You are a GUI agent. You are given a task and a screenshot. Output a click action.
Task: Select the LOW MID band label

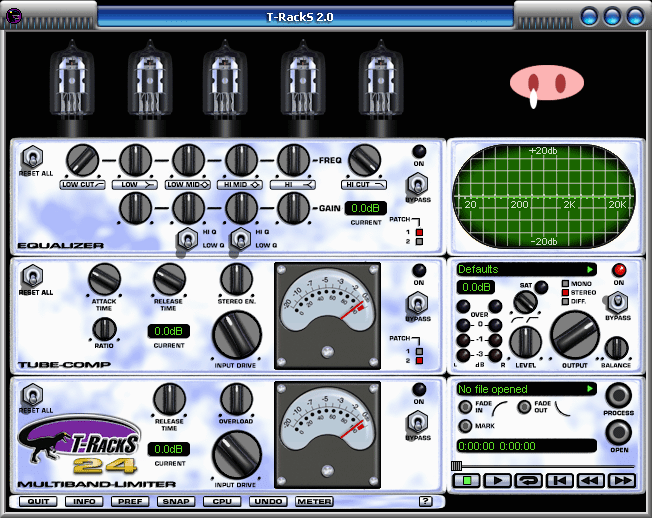188,185
